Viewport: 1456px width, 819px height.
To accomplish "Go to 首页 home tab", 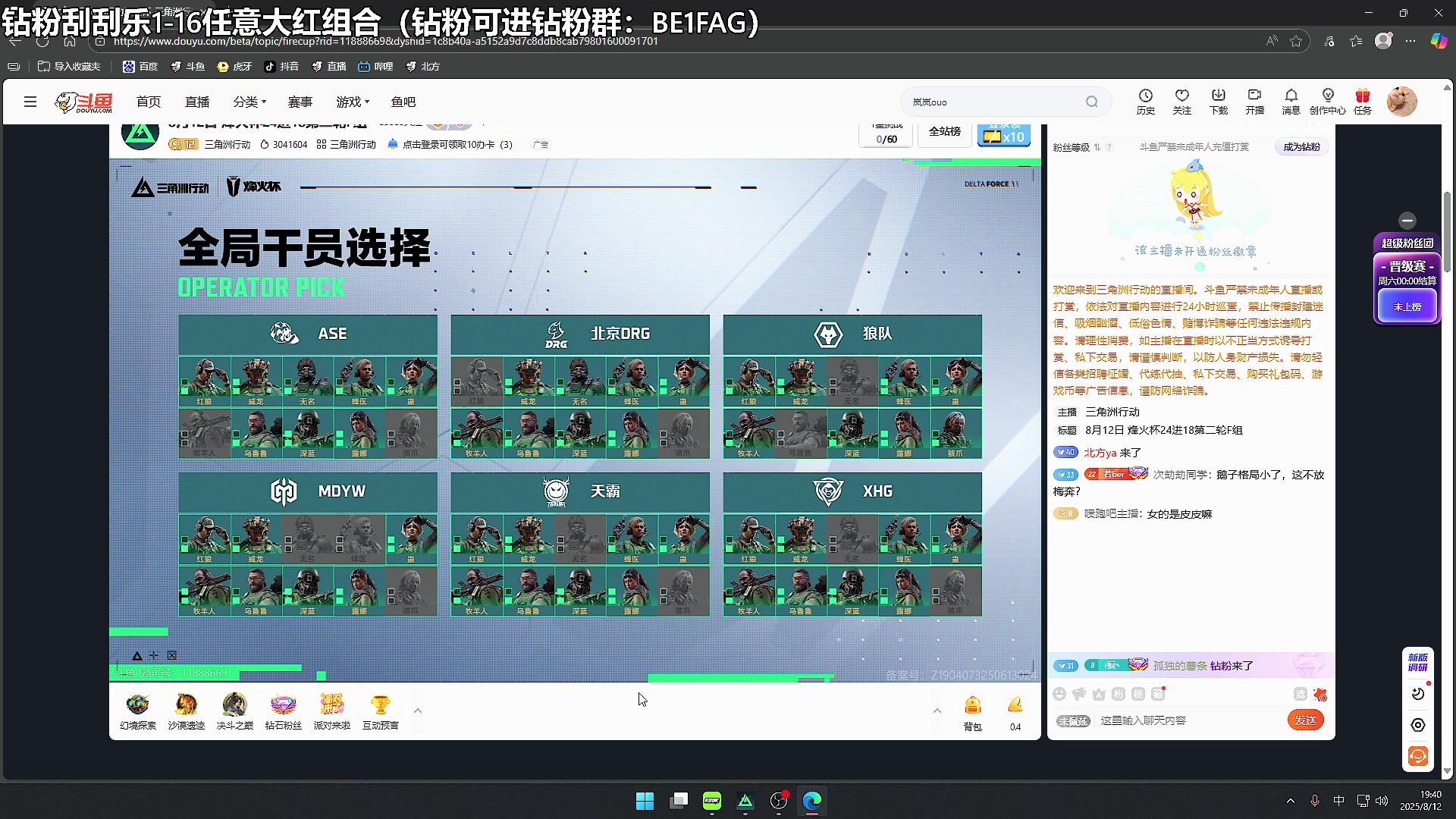I will 149,102.
